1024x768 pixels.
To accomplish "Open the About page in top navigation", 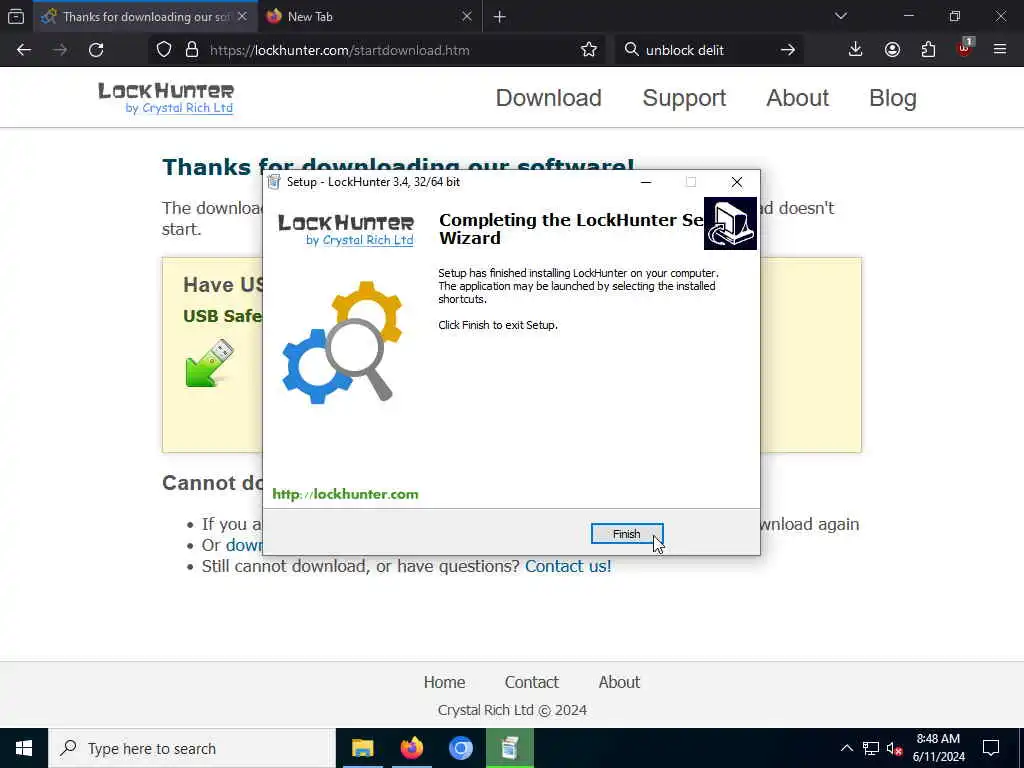I will [797, 98].
